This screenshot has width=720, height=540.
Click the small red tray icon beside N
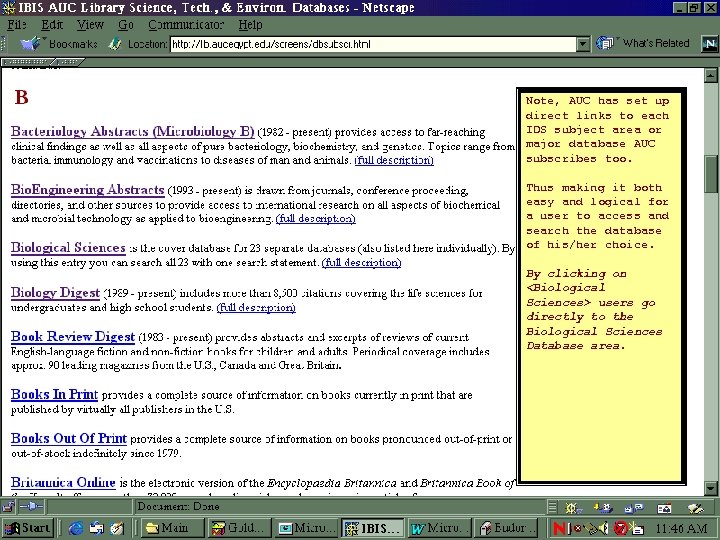coord(577,528)
